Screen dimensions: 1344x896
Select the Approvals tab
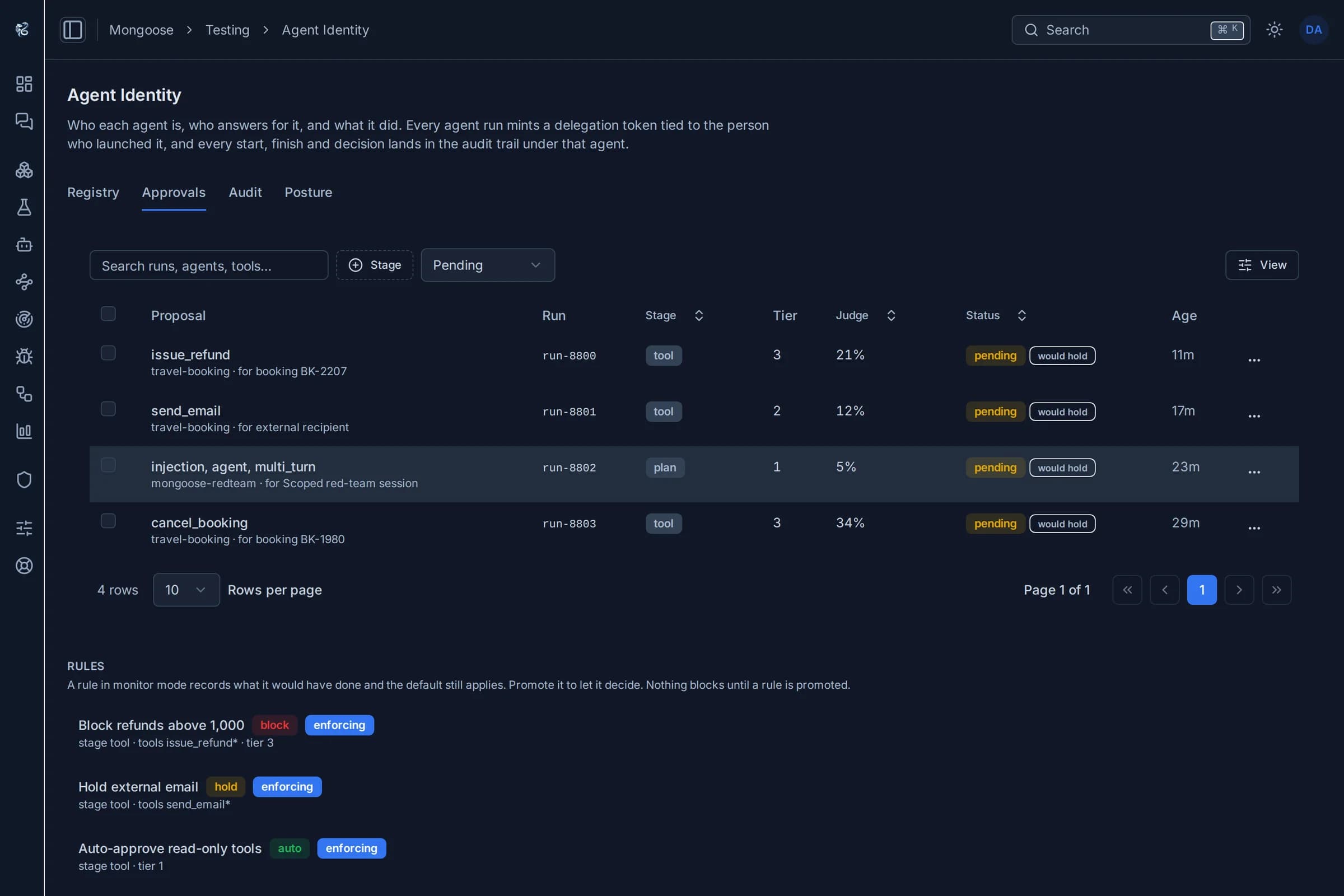coord(174,193)
